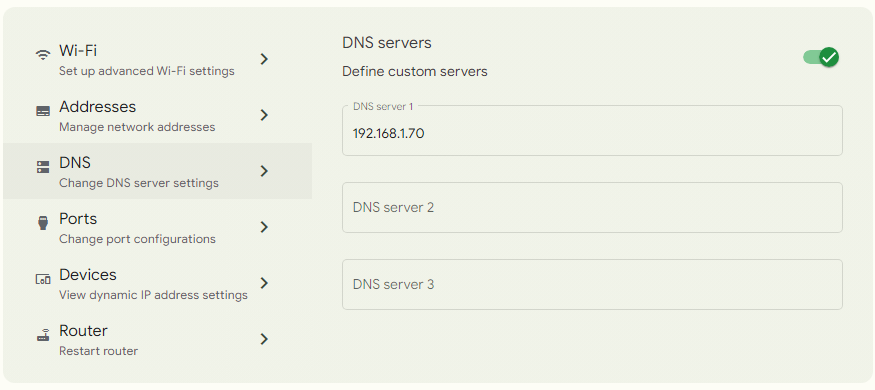Click 'Manage network addresses' text
Viewport: 875px width, 390px height.
137,127
